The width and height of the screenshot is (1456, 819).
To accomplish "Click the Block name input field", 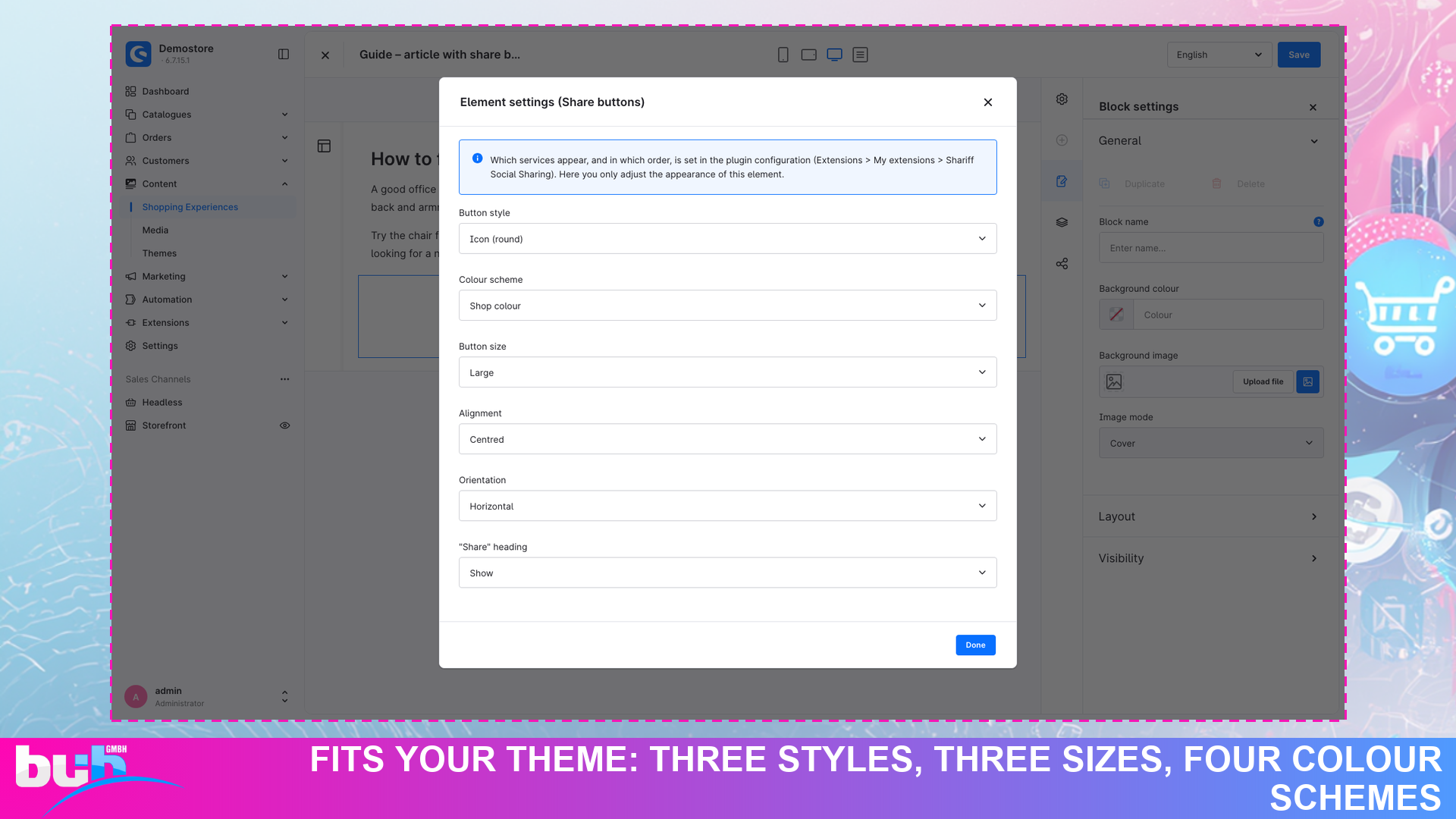I will tap(1211, 248).
